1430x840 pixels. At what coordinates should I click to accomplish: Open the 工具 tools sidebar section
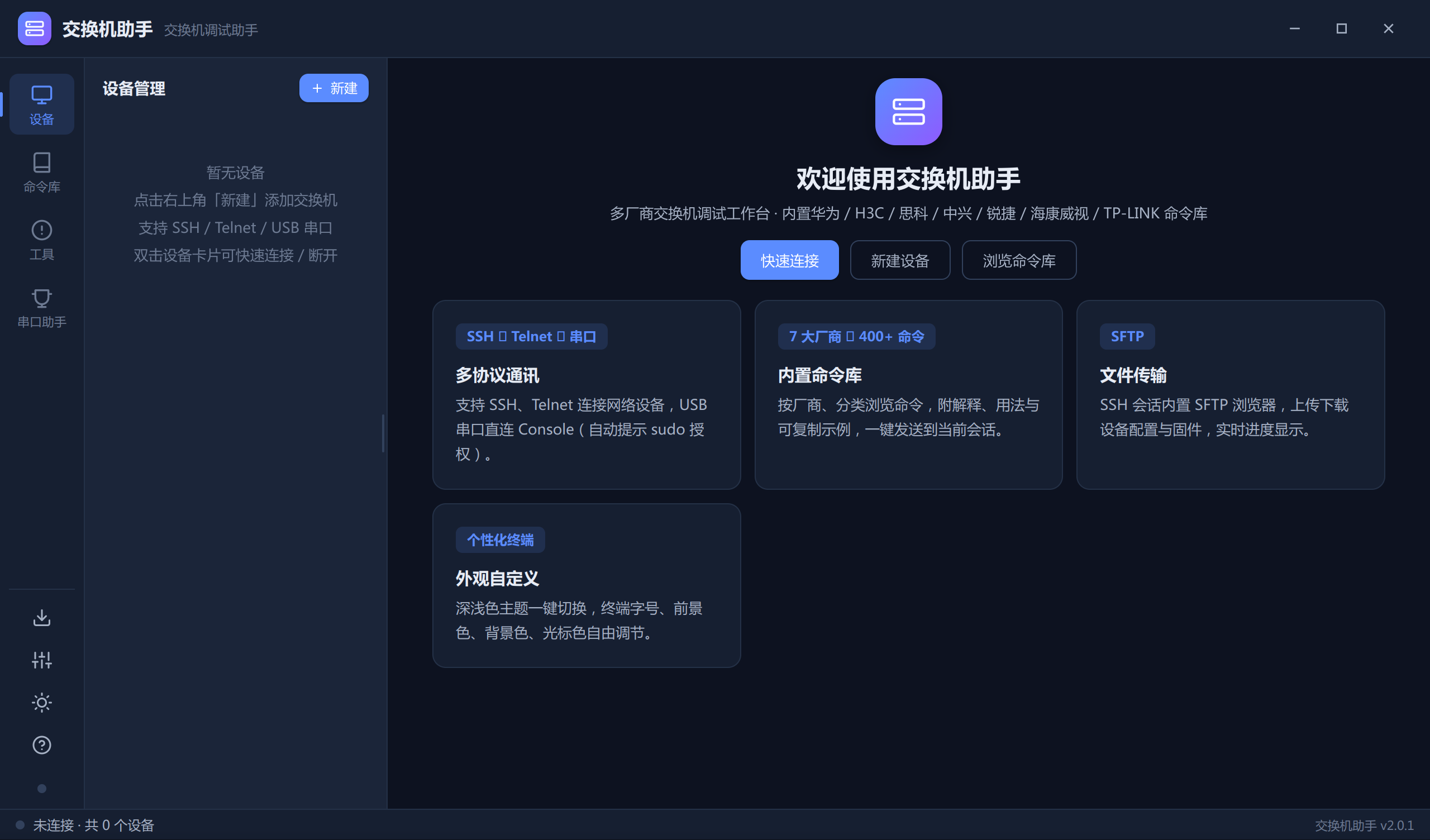click(41, 240)
